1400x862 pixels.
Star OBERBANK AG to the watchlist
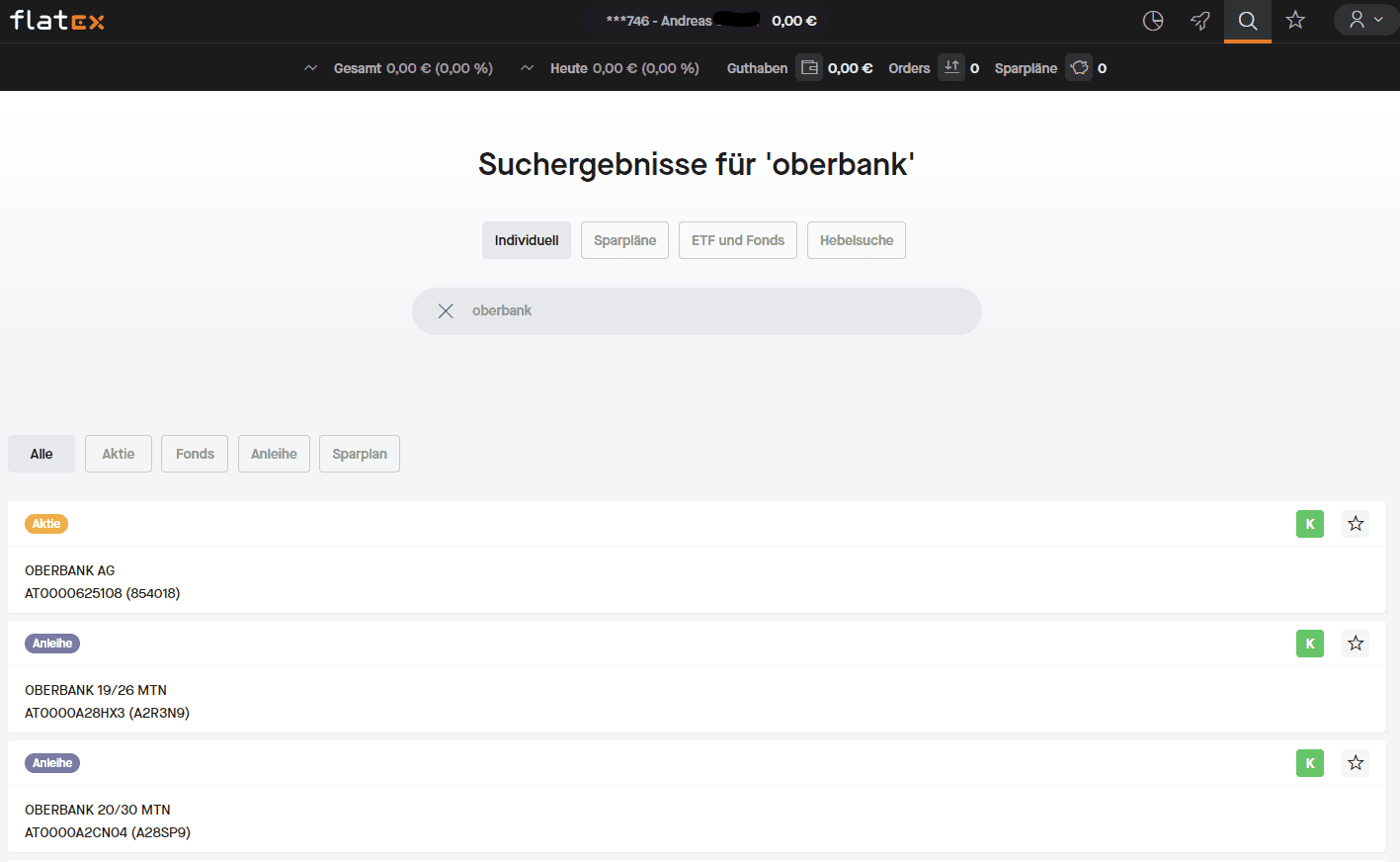coord(1356,524)
